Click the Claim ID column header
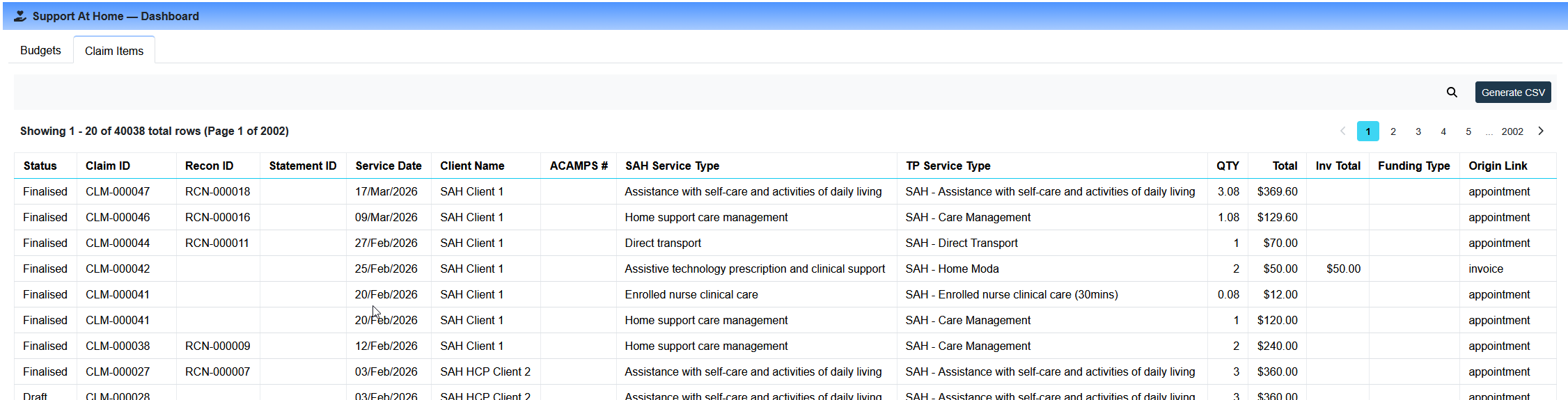 pyautogui.click(x=108, y=166)
